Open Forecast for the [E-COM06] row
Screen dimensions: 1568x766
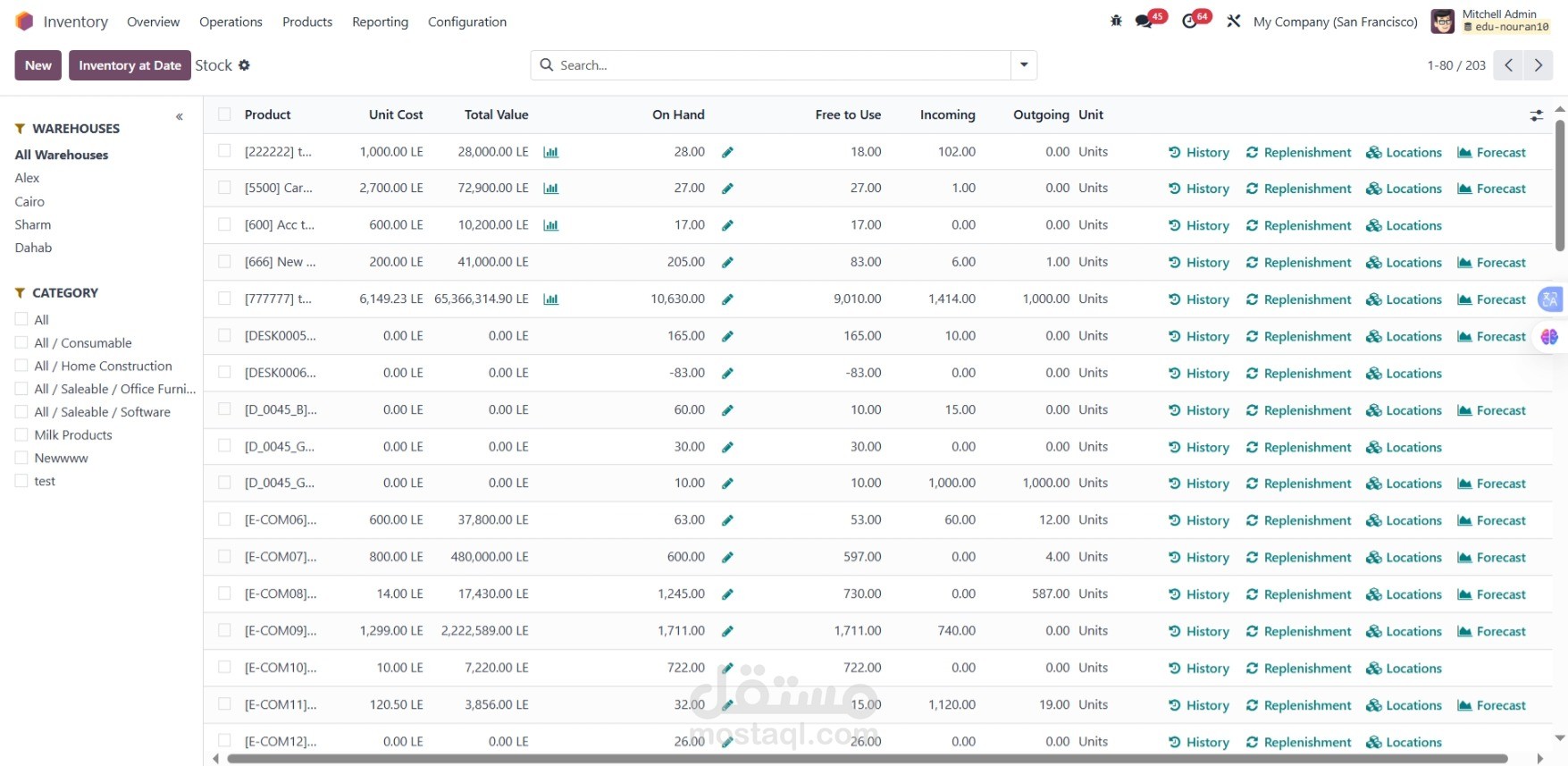click(x=1491, y=520)
